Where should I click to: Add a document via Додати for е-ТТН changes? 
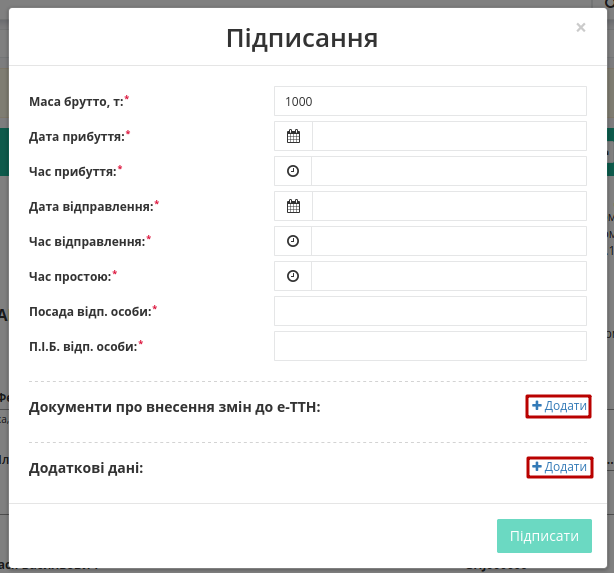click(559, 406)
